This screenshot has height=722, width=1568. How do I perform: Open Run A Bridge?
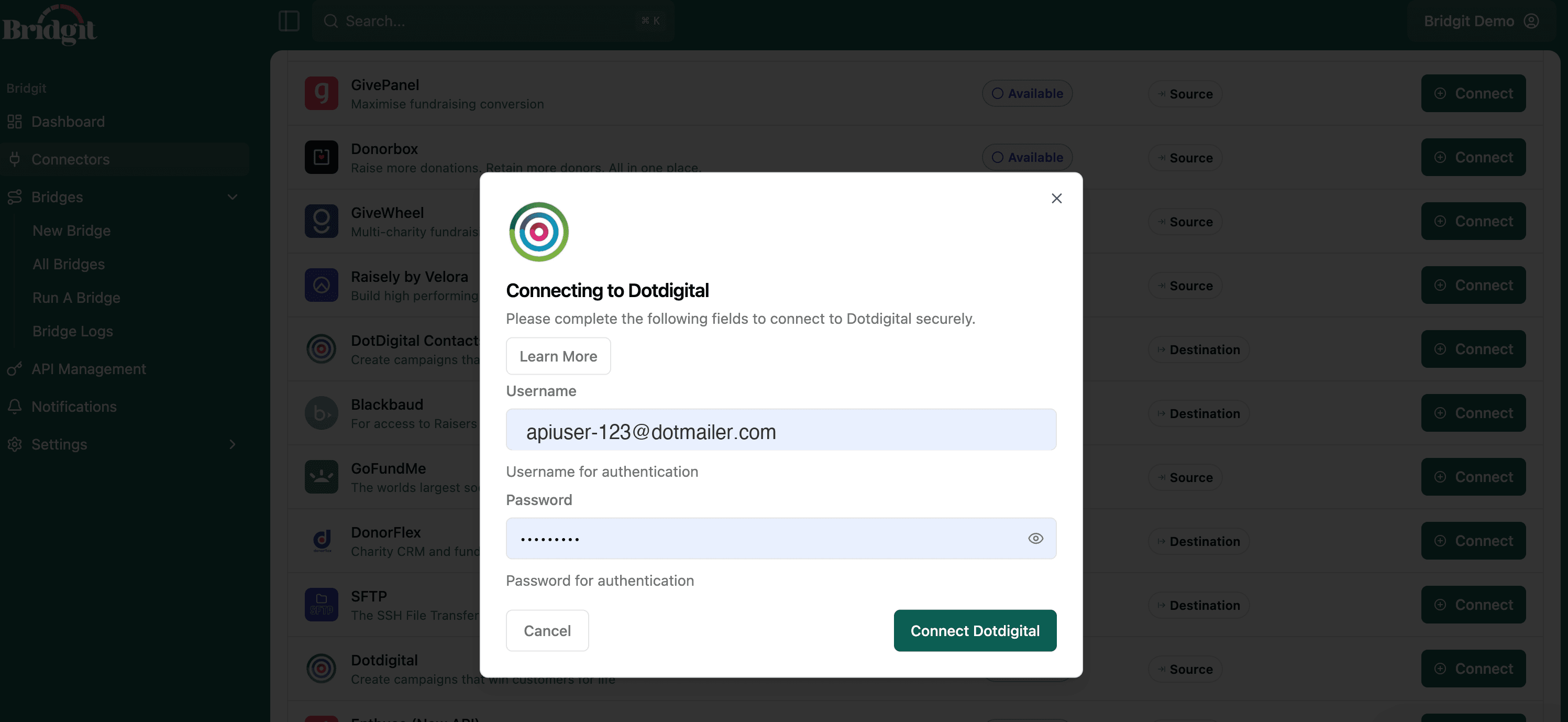[76, 298]
